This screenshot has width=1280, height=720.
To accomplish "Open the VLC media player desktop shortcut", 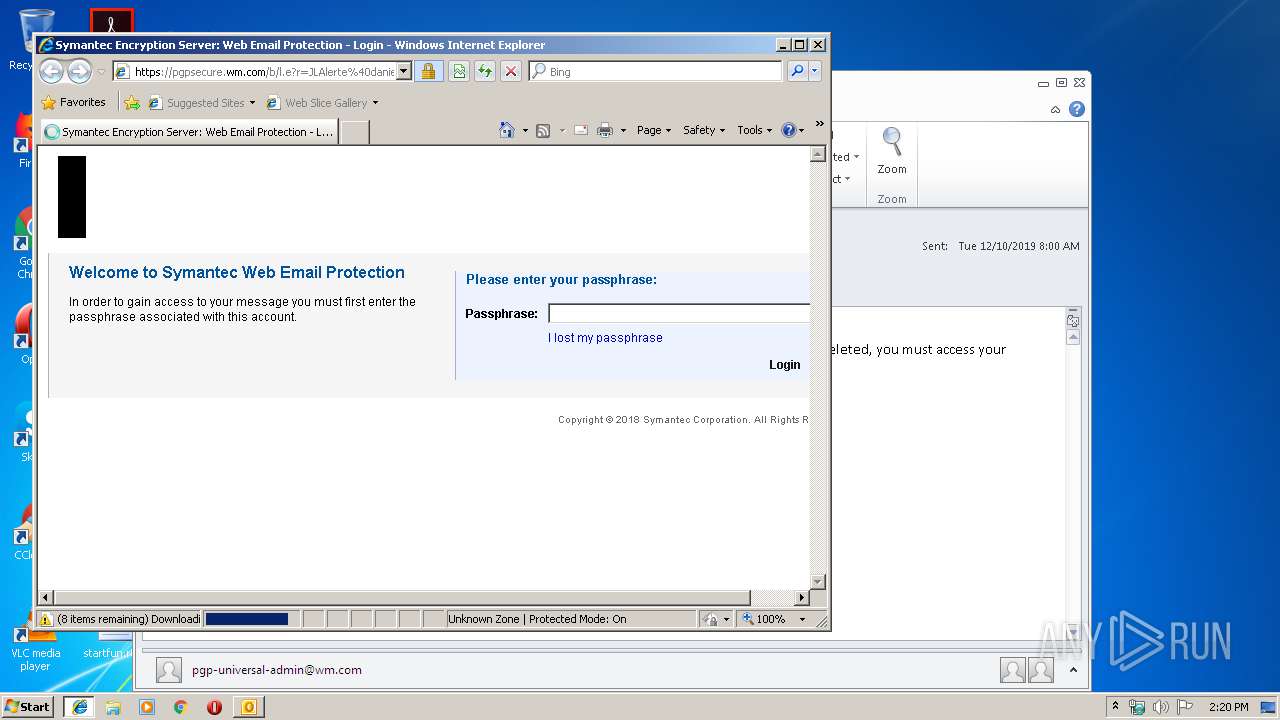I will (35, 644).
